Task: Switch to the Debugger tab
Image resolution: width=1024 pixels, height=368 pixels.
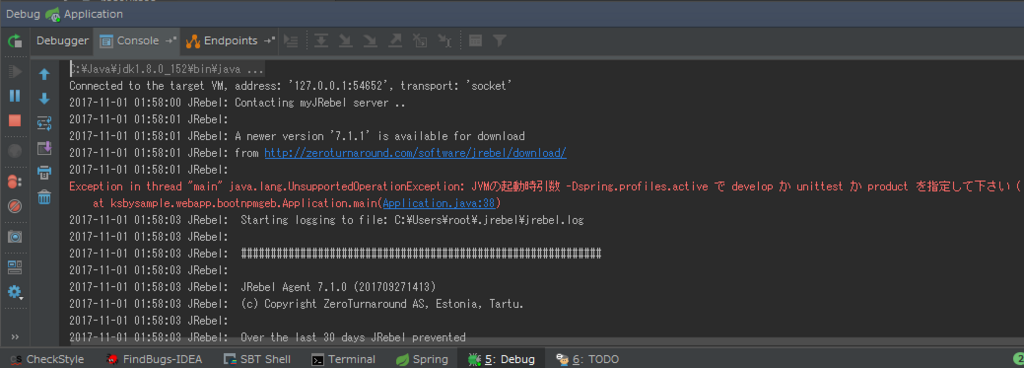Action: (x=62, y=40)
